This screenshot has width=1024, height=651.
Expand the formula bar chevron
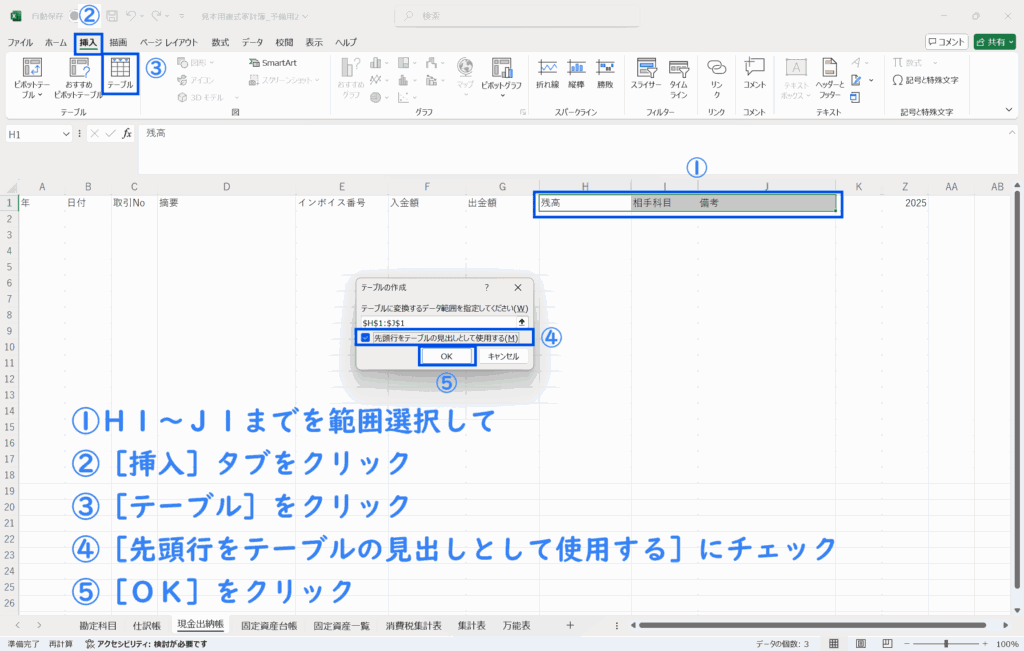[x=1012, y=133]
